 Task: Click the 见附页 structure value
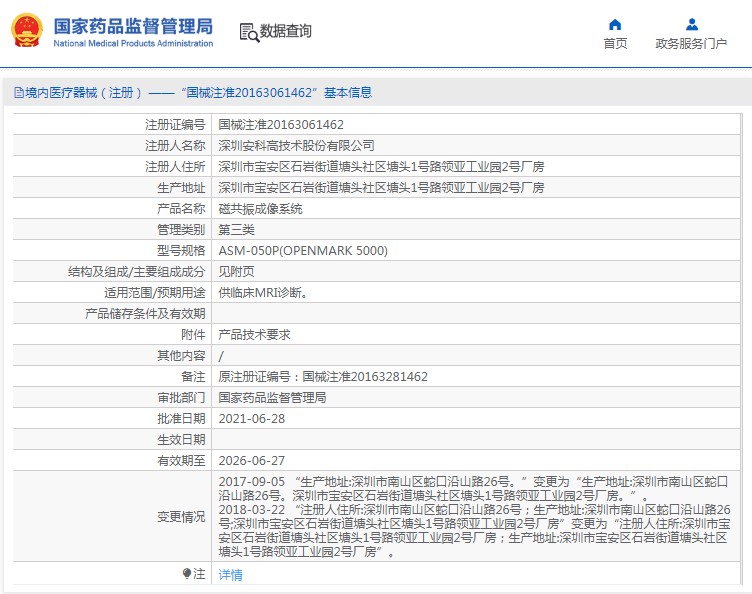point(236,272)
